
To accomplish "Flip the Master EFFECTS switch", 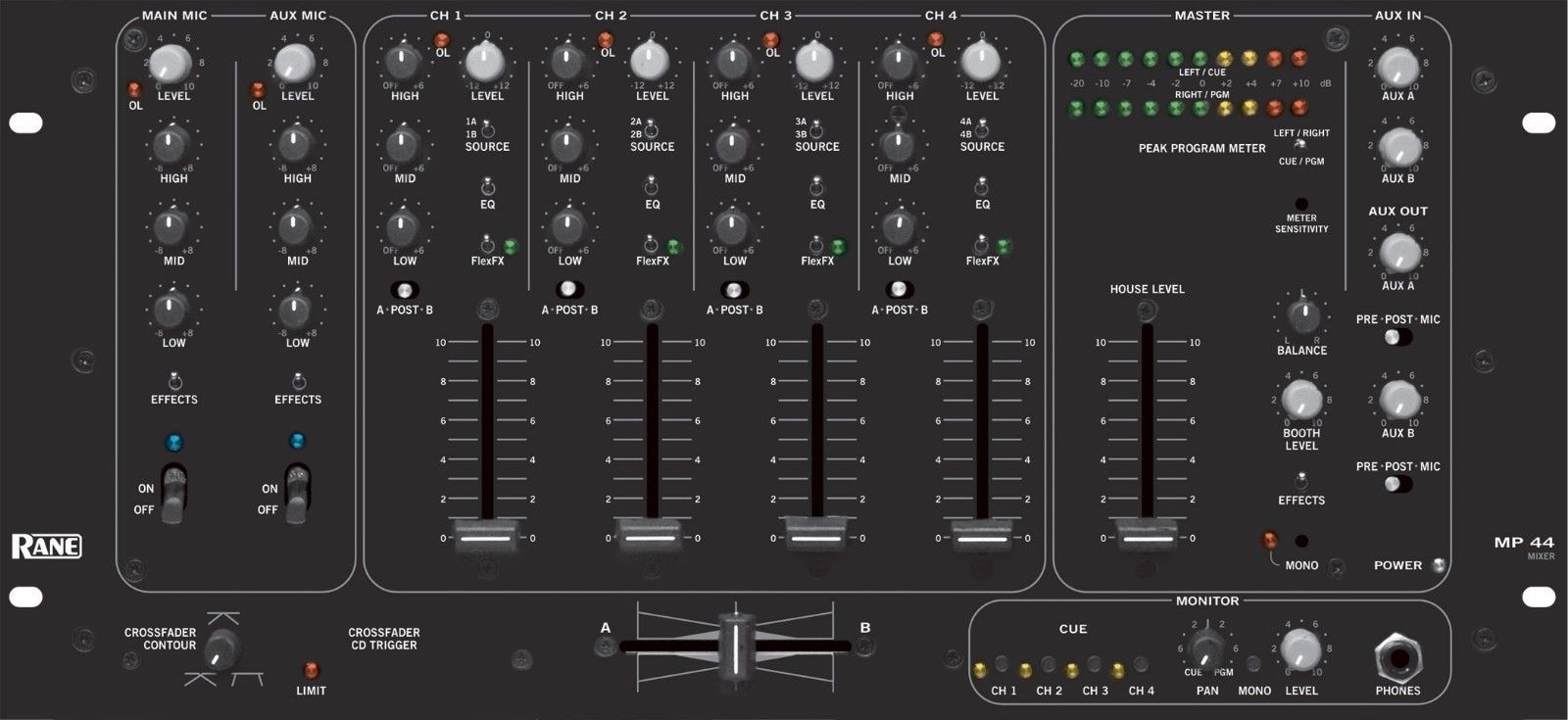I will pos(1300,481).
